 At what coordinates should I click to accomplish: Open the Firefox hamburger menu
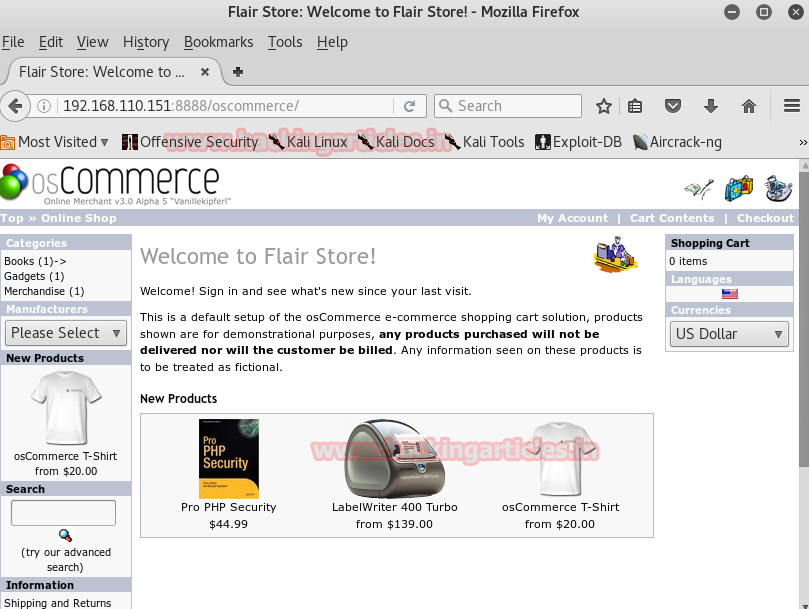click(x=791, y=106)
